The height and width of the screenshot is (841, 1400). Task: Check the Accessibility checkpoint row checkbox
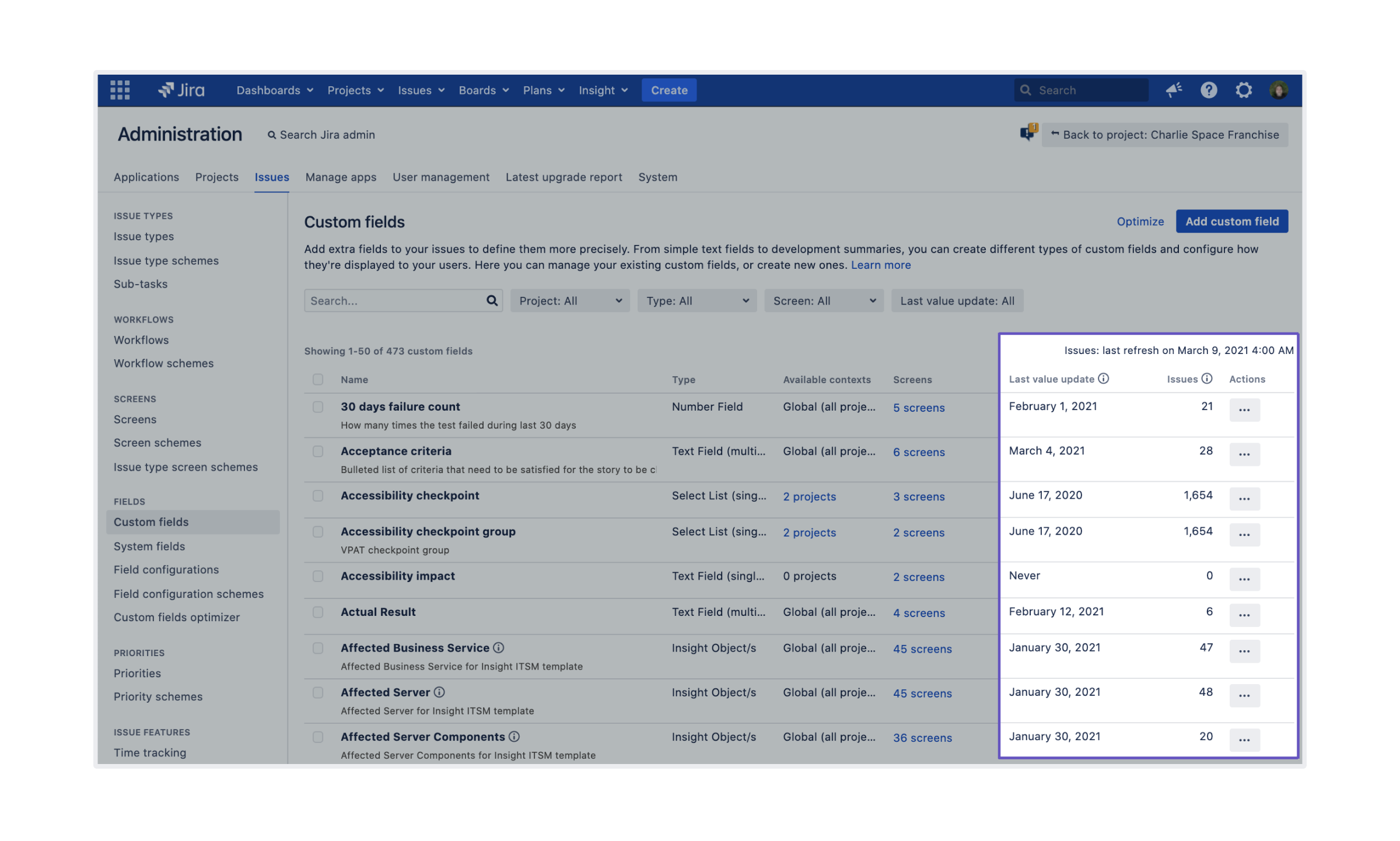tap(318, 495)
